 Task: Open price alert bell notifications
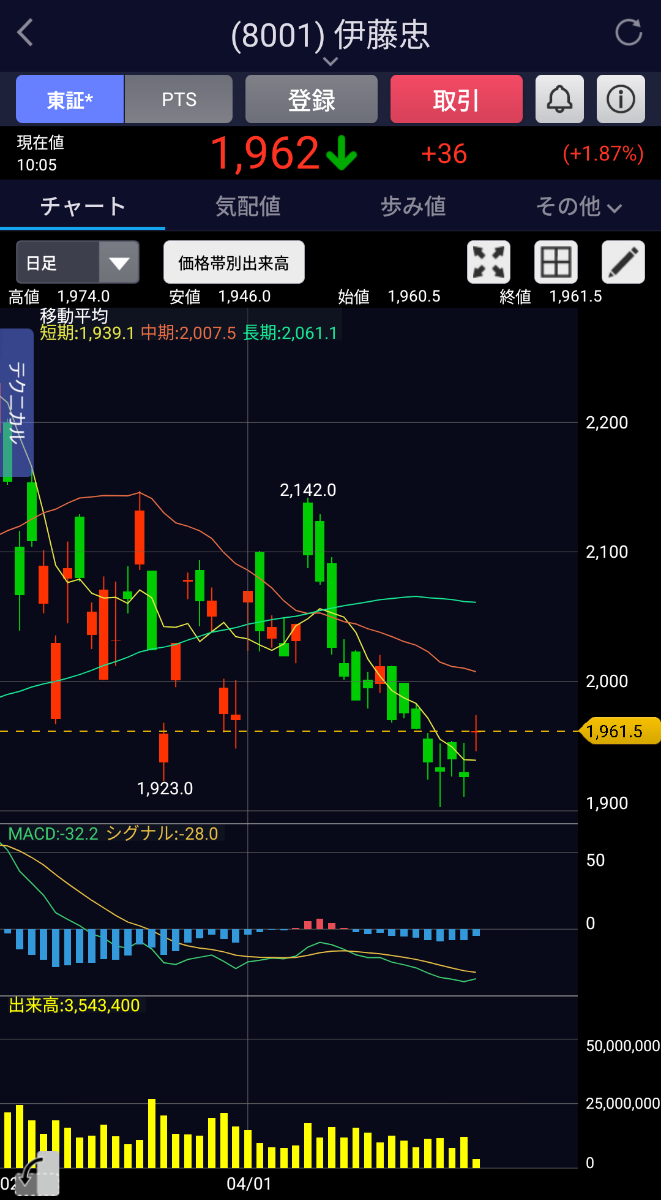pyautogui.click(x=559, y=99)
